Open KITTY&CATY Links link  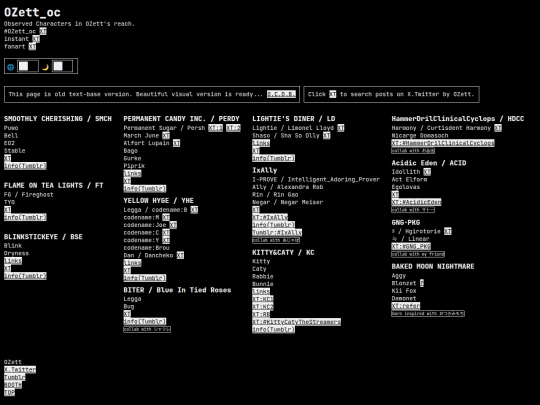point(261,291)
